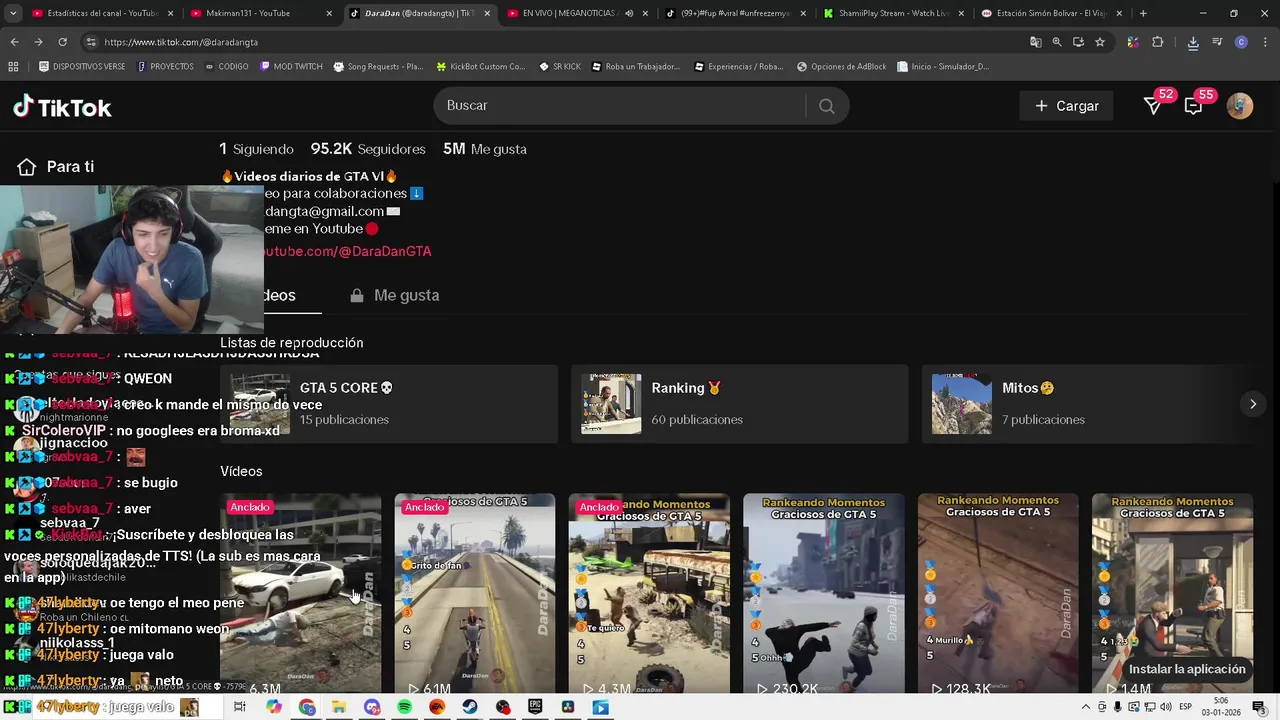Open Copilot icon in taskbar
The width and height of the screenshot is (1280, 720).
click(274, 707)
